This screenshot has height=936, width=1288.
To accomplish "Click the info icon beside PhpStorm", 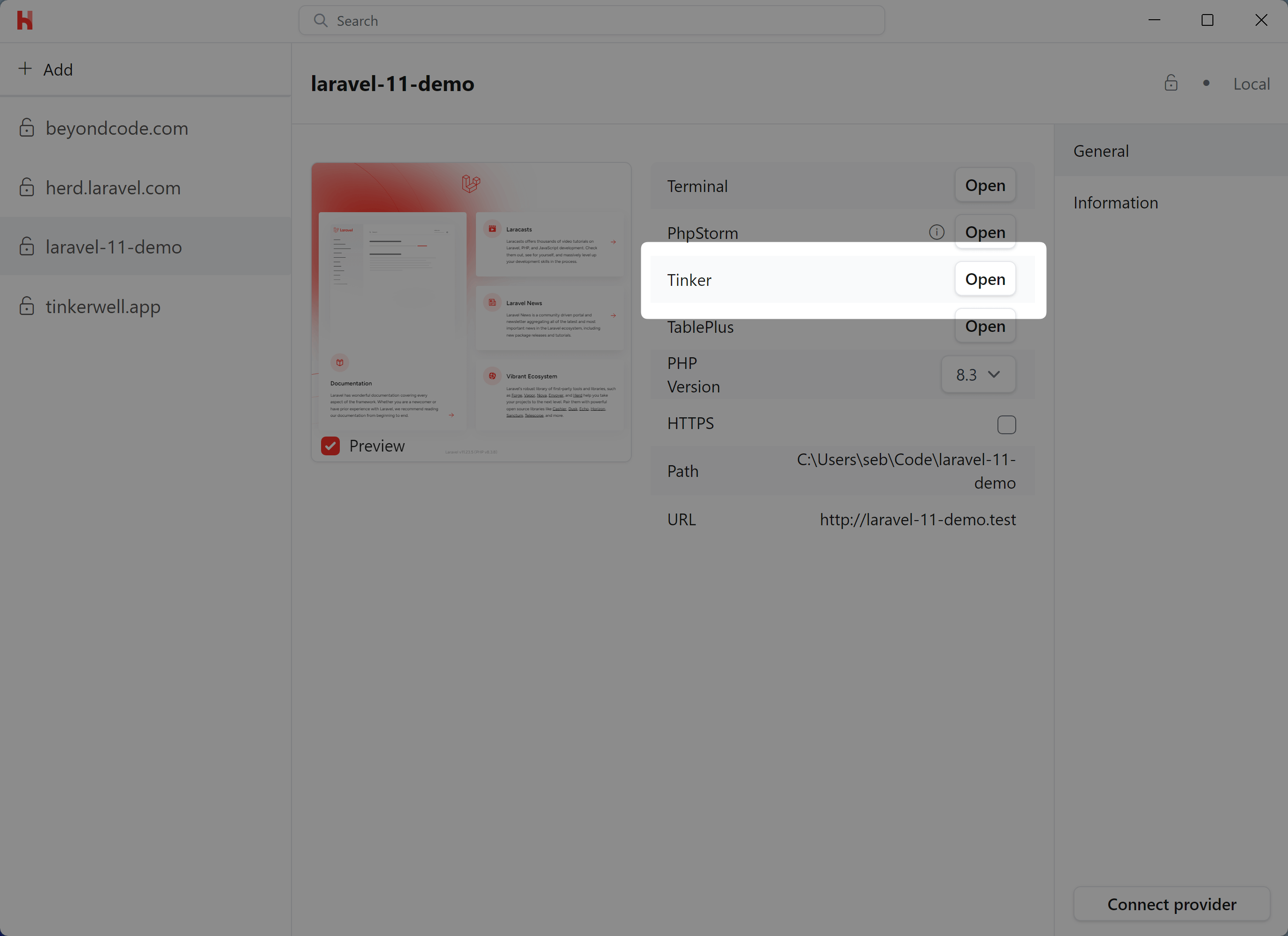I will click(936, 232).
